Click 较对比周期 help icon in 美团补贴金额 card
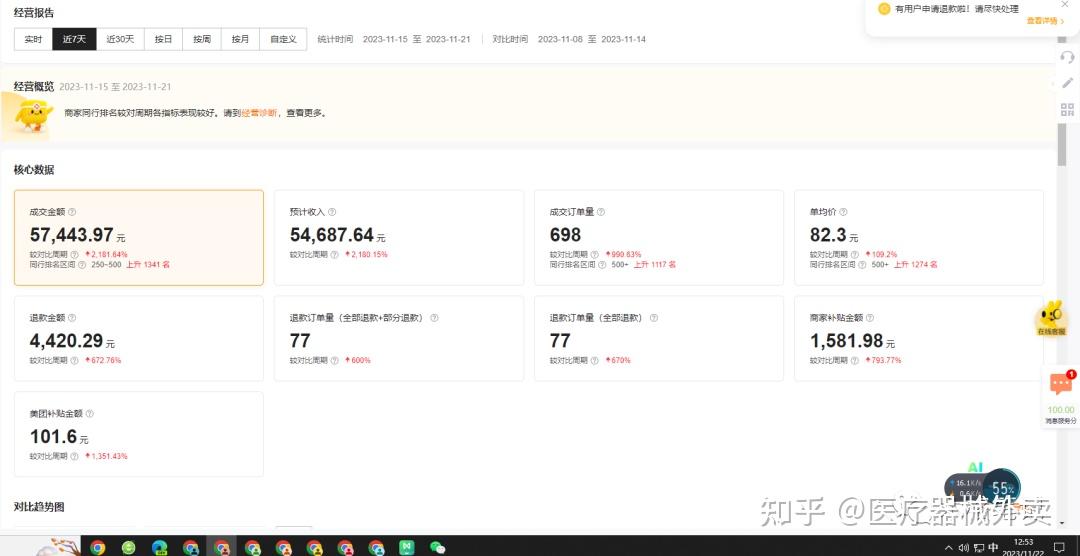The image size is (1080, 556). (x=74, y=456)
